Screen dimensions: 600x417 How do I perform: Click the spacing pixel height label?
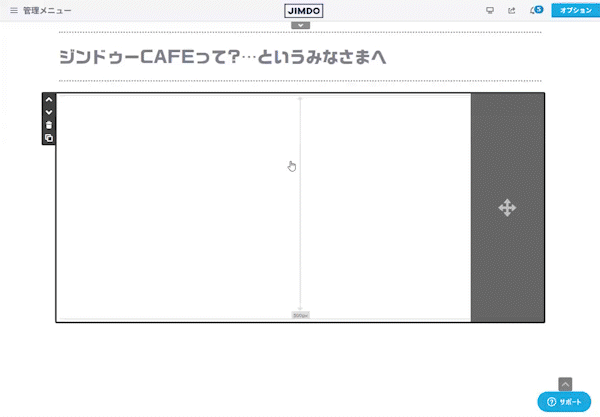[x=300, y=315]
